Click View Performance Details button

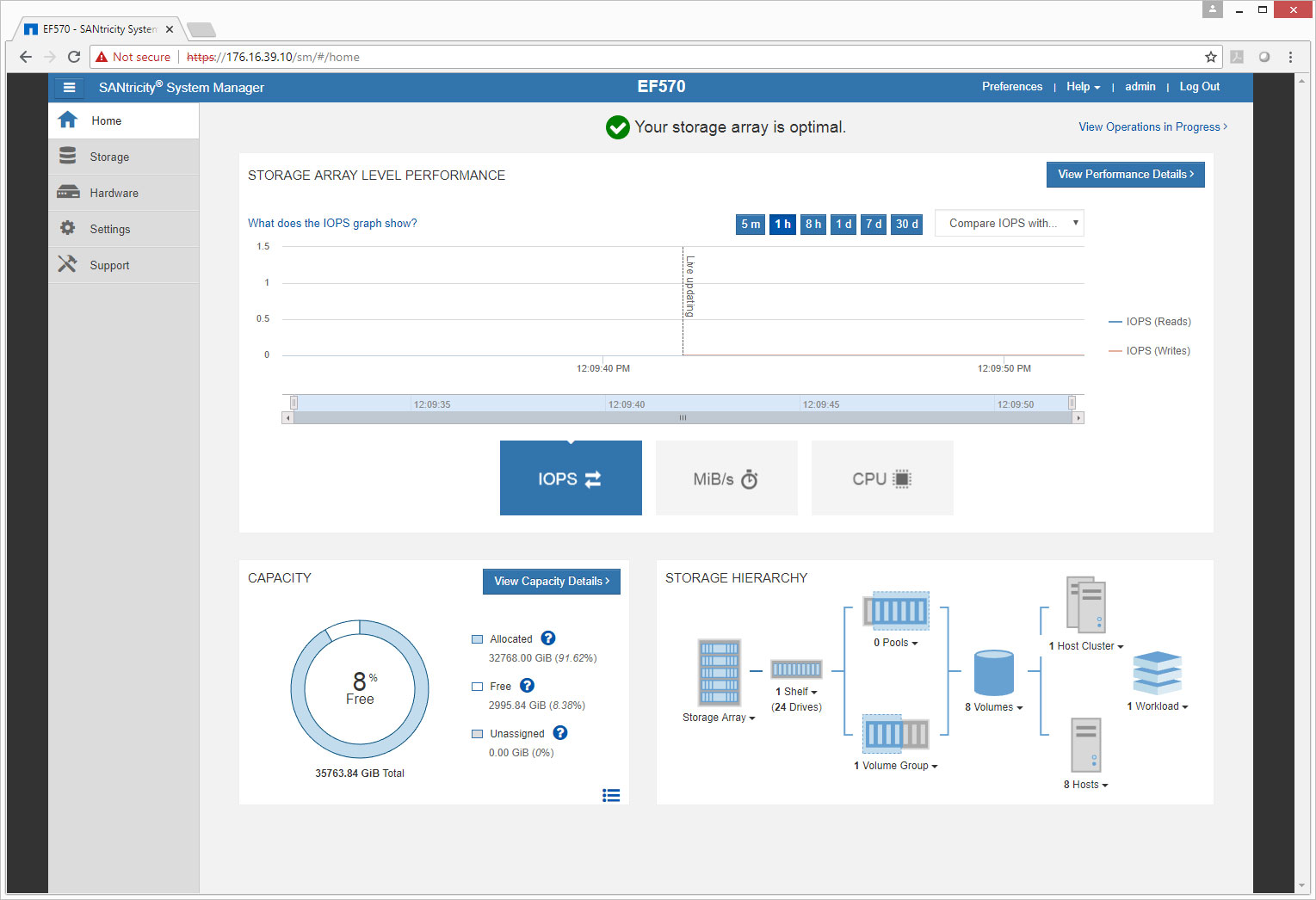(x=1125, y=175)
